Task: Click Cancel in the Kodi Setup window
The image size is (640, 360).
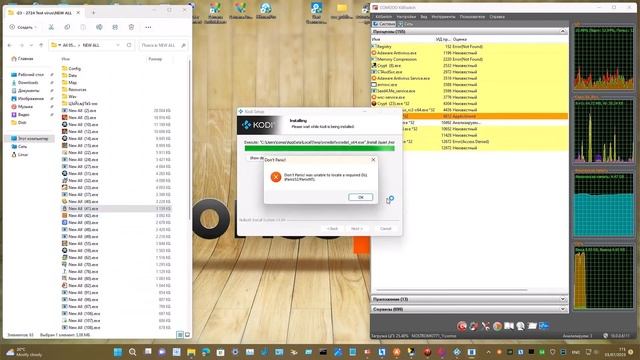Action: pos(386,229)
